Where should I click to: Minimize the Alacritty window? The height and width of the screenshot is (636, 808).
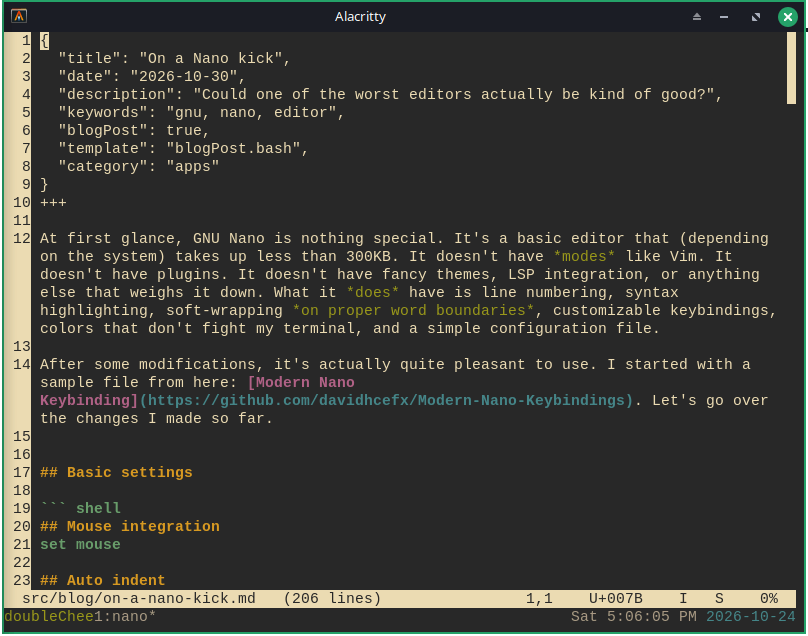tap(724, 17)
